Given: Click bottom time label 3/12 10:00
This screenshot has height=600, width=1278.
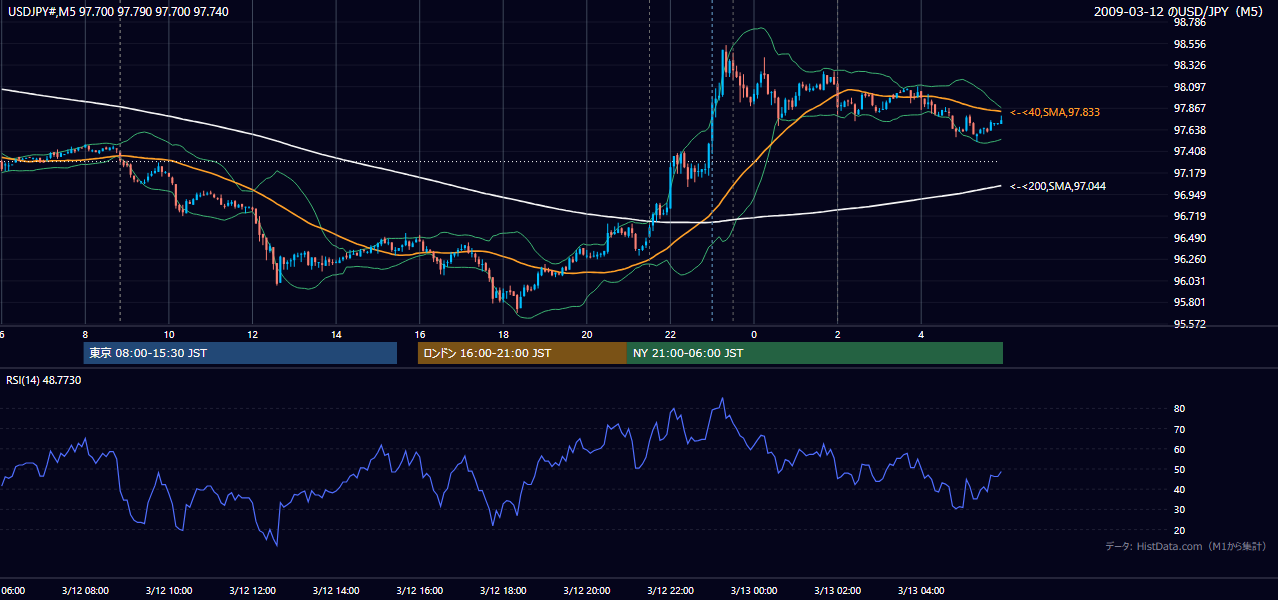Looking at the screenshot, I should click(168, 590).
